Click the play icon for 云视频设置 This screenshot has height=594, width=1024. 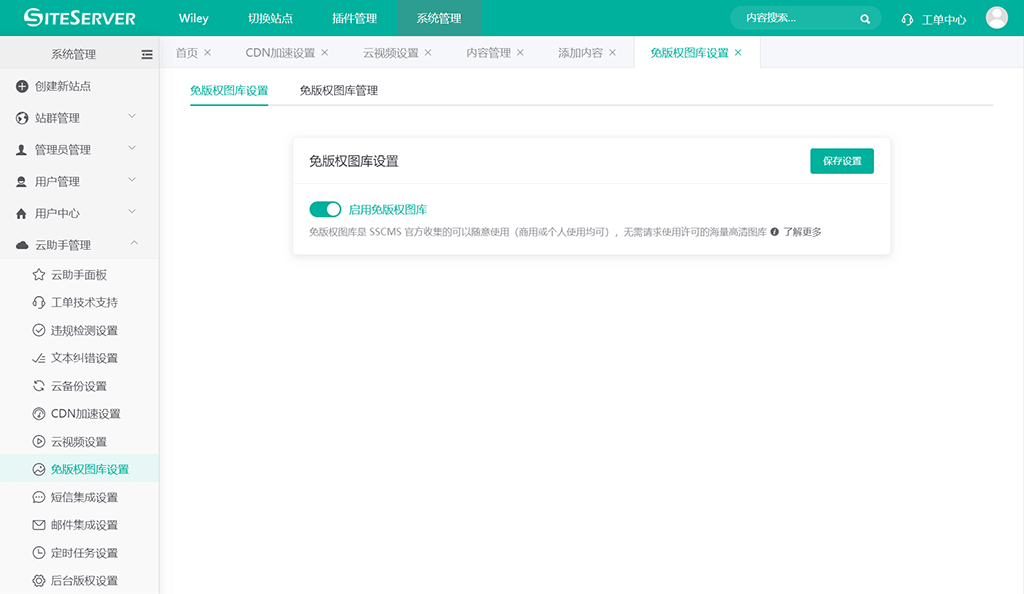[x=39, y=442]
